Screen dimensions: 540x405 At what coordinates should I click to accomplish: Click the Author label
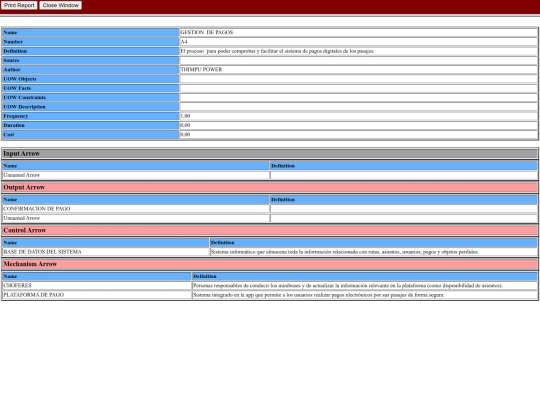12,70
